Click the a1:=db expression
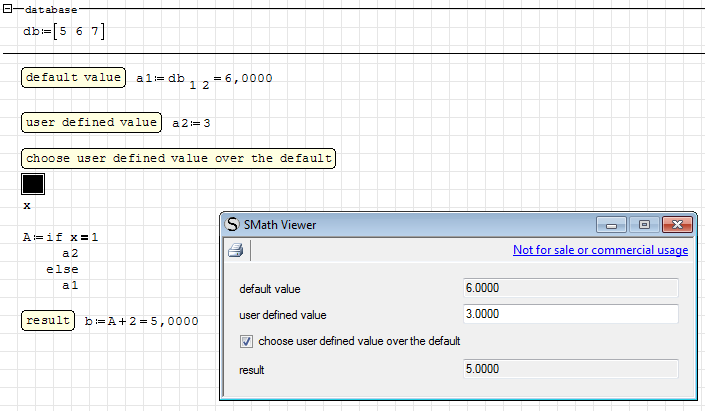The height and width of the screenshot is (411, 705). click(204, 79)
